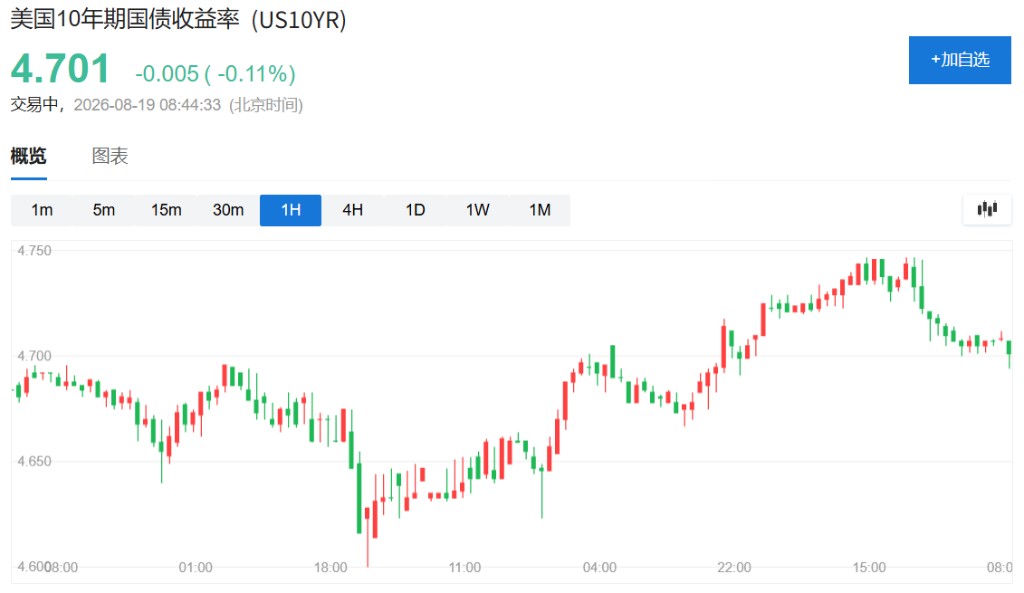Viewport: 1024px width, 593px height.
Task: Select the 30m interval
Action: pos(228,210)
